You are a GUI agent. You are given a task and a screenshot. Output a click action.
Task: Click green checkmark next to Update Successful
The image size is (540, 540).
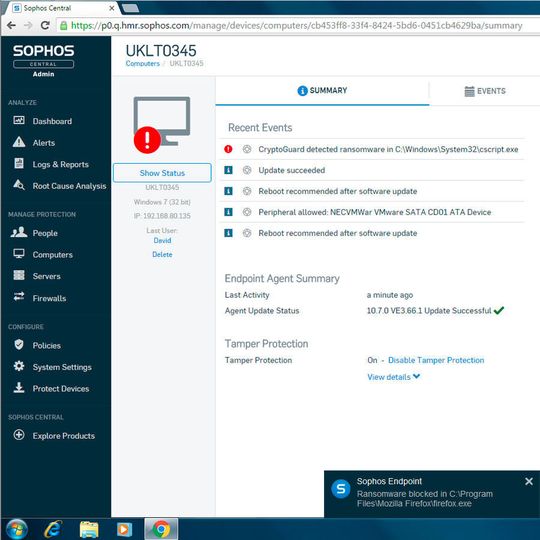tap(499, 310)
